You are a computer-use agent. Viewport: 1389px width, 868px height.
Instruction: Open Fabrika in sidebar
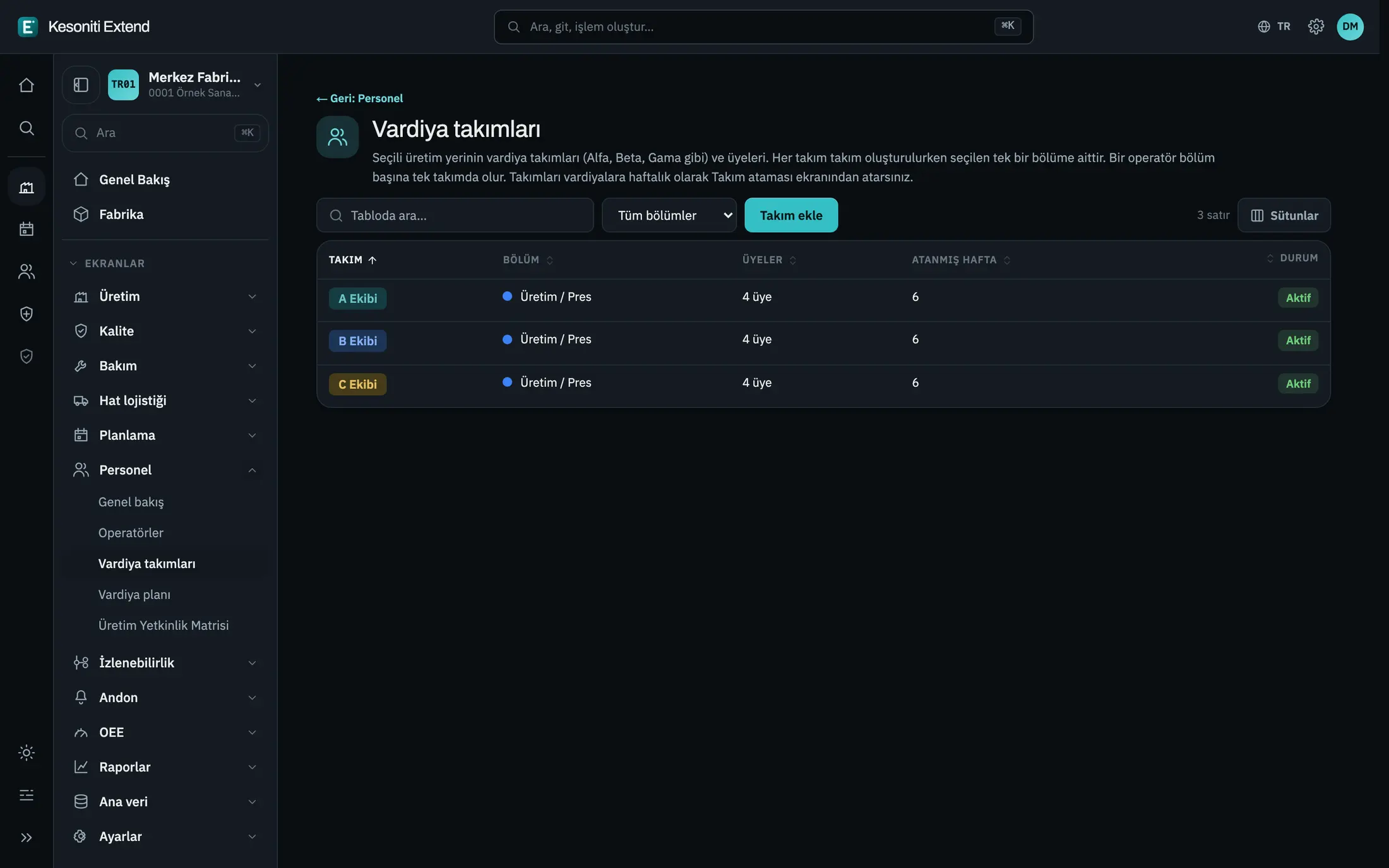(x=165, y=214)
